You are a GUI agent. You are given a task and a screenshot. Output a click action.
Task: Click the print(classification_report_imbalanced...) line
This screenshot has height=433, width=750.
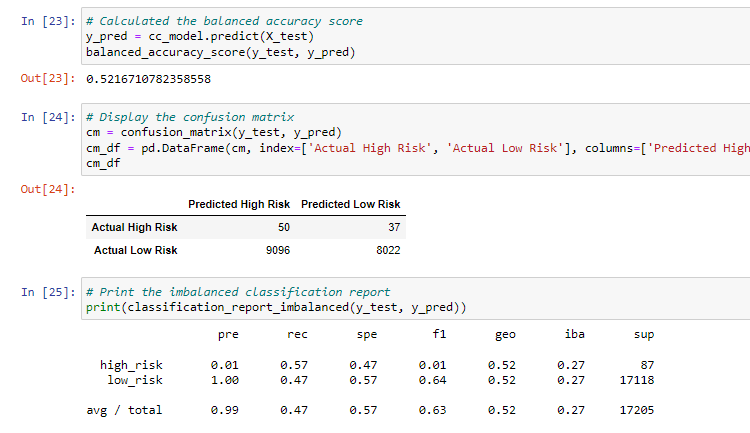[276, 307]
